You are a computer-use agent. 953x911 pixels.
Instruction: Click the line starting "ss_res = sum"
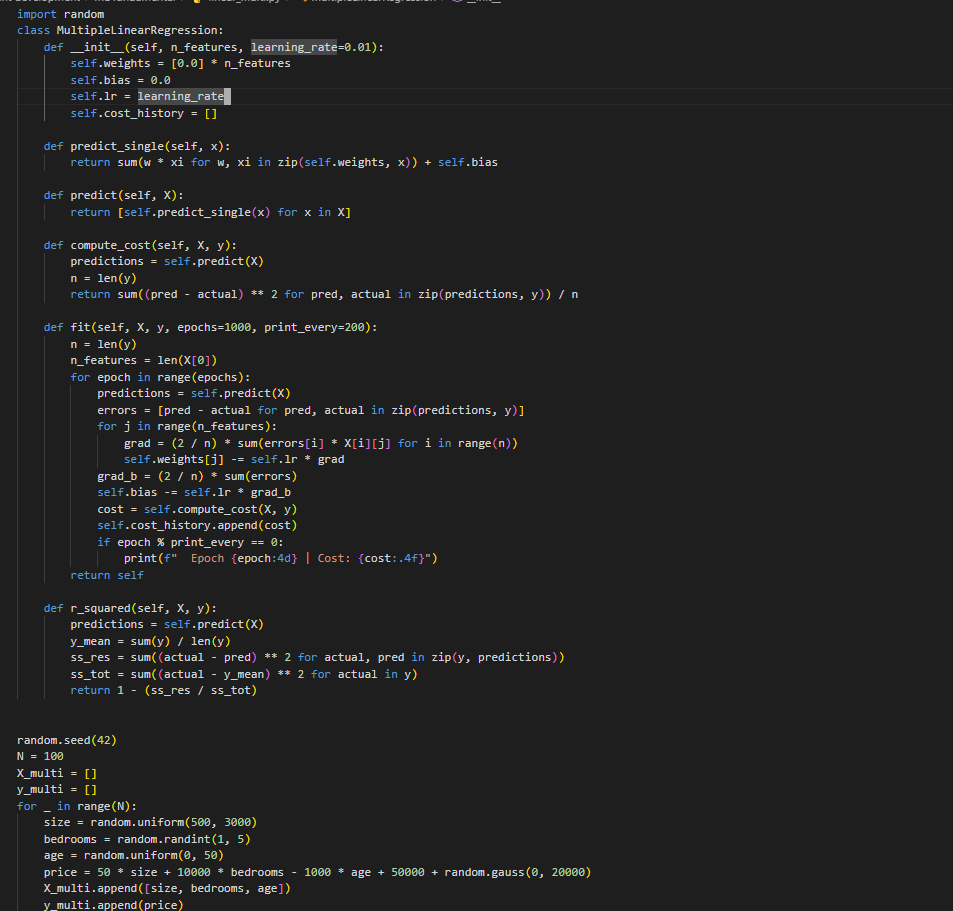(317, 658)
